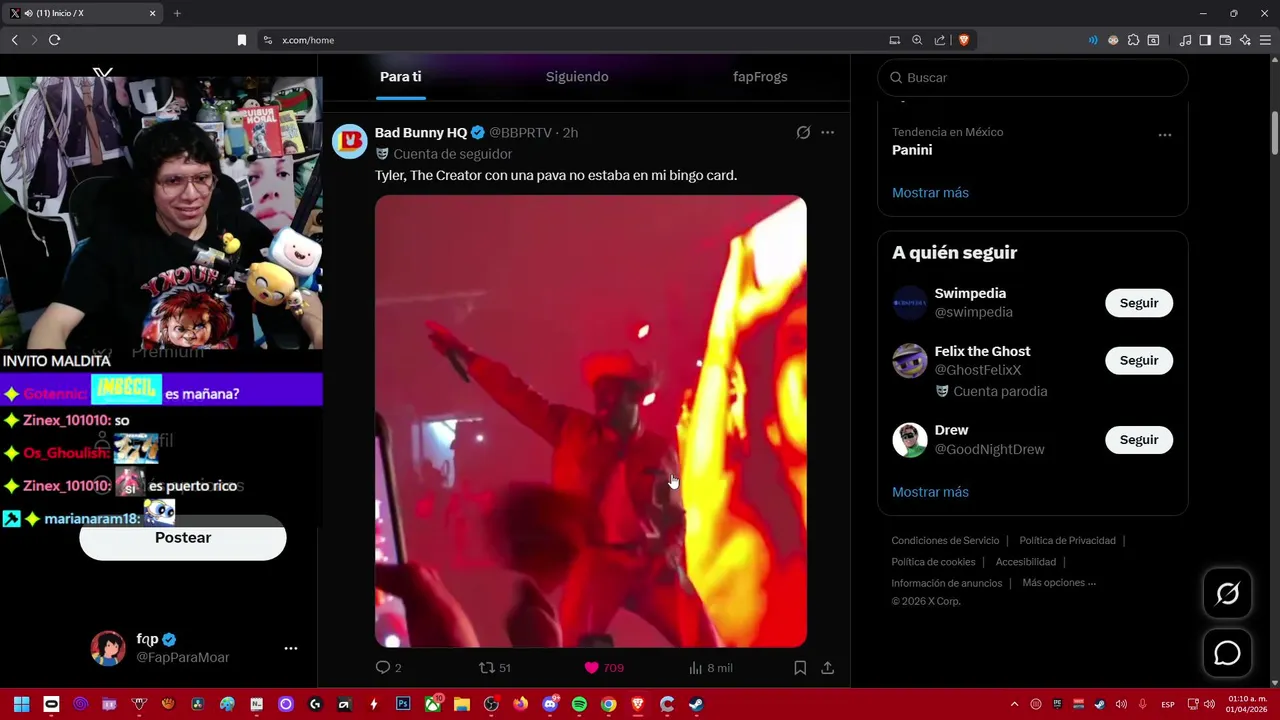Play the Tyler, The Creator video
The image size is (1280, 720).
(591, 421)
